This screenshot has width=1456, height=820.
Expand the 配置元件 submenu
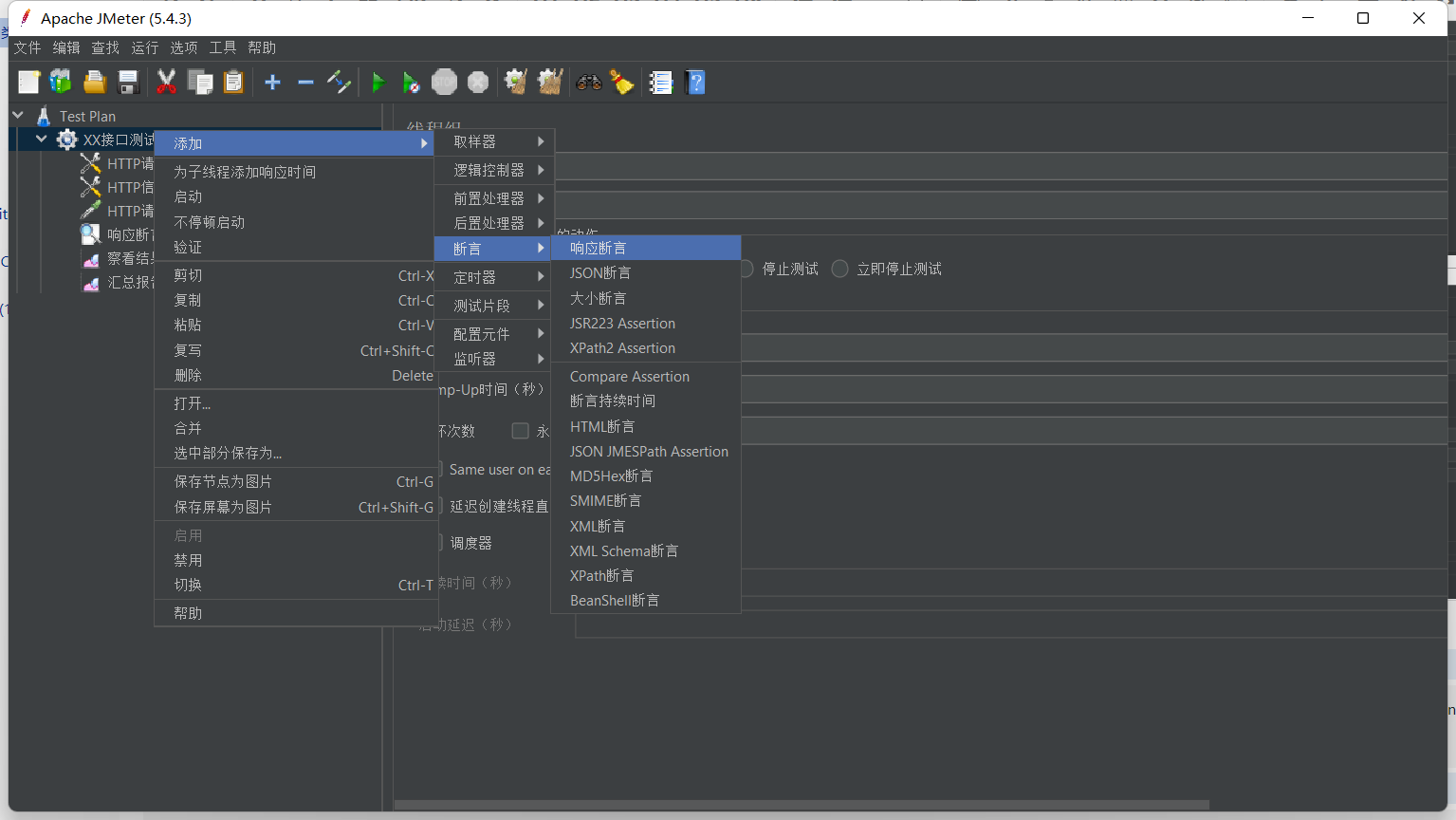point(493,334)
